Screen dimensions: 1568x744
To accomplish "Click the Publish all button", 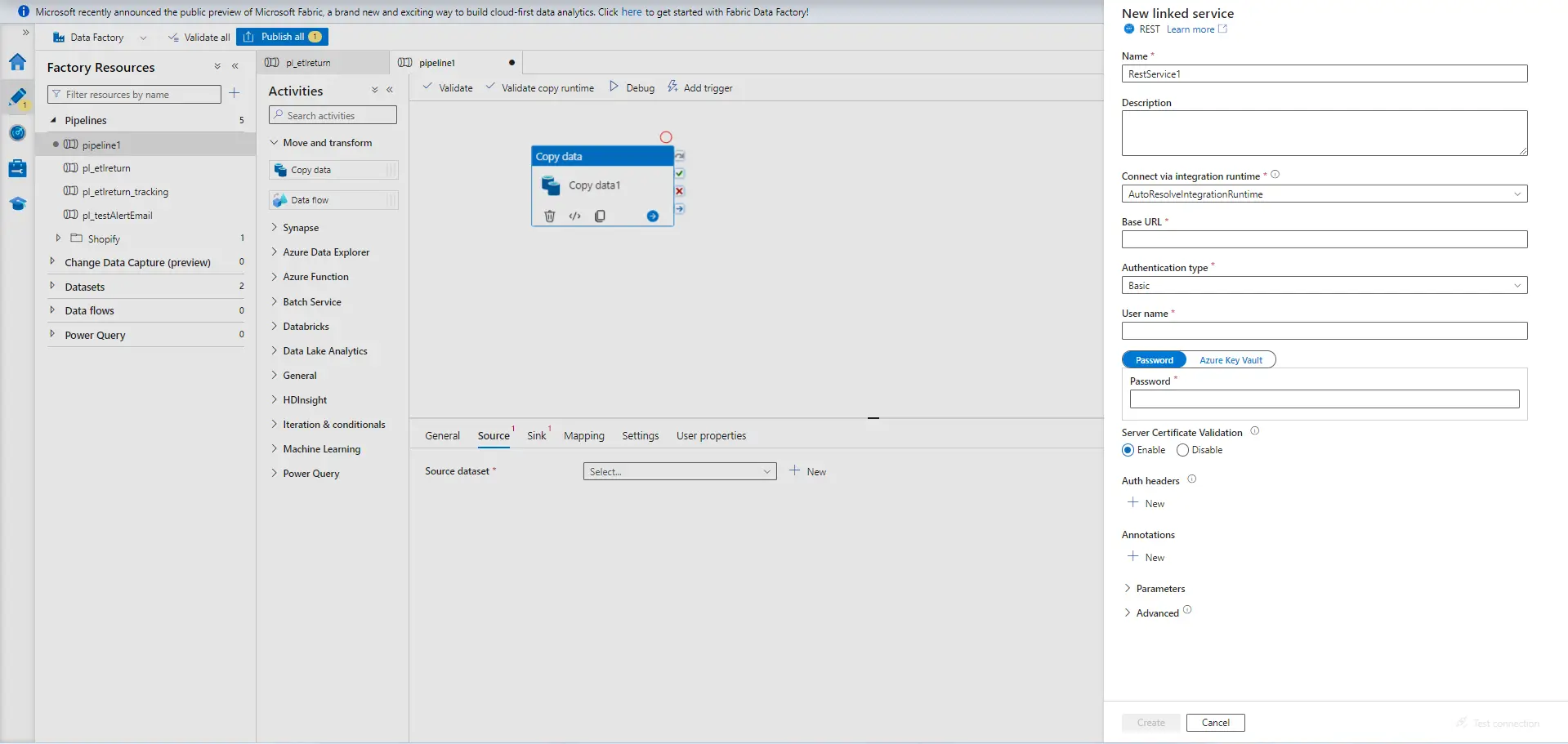I will tap(283, 37).
